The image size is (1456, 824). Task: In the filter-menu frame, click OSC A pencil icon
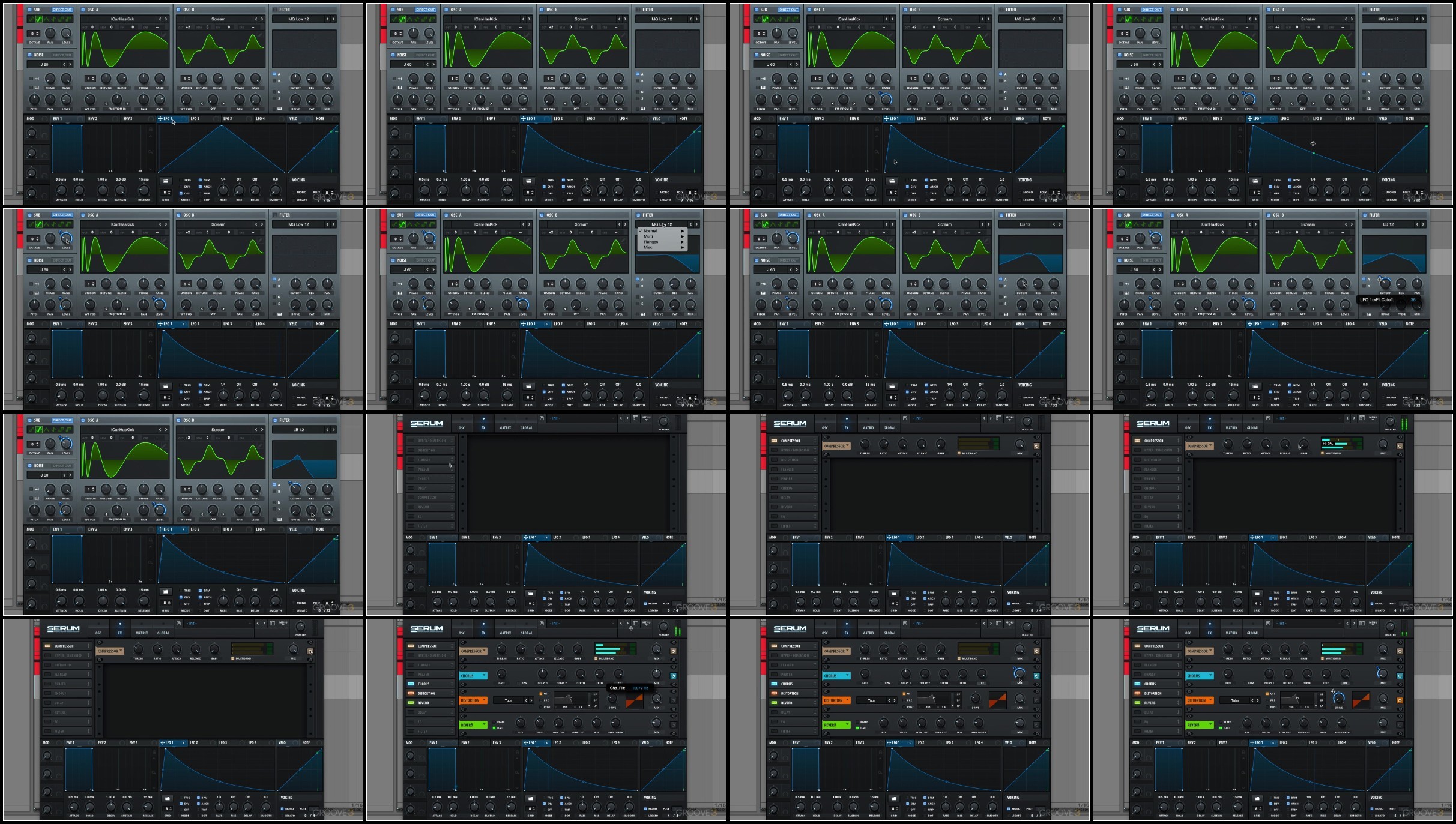pyautogui.click(x=527, y=240)
